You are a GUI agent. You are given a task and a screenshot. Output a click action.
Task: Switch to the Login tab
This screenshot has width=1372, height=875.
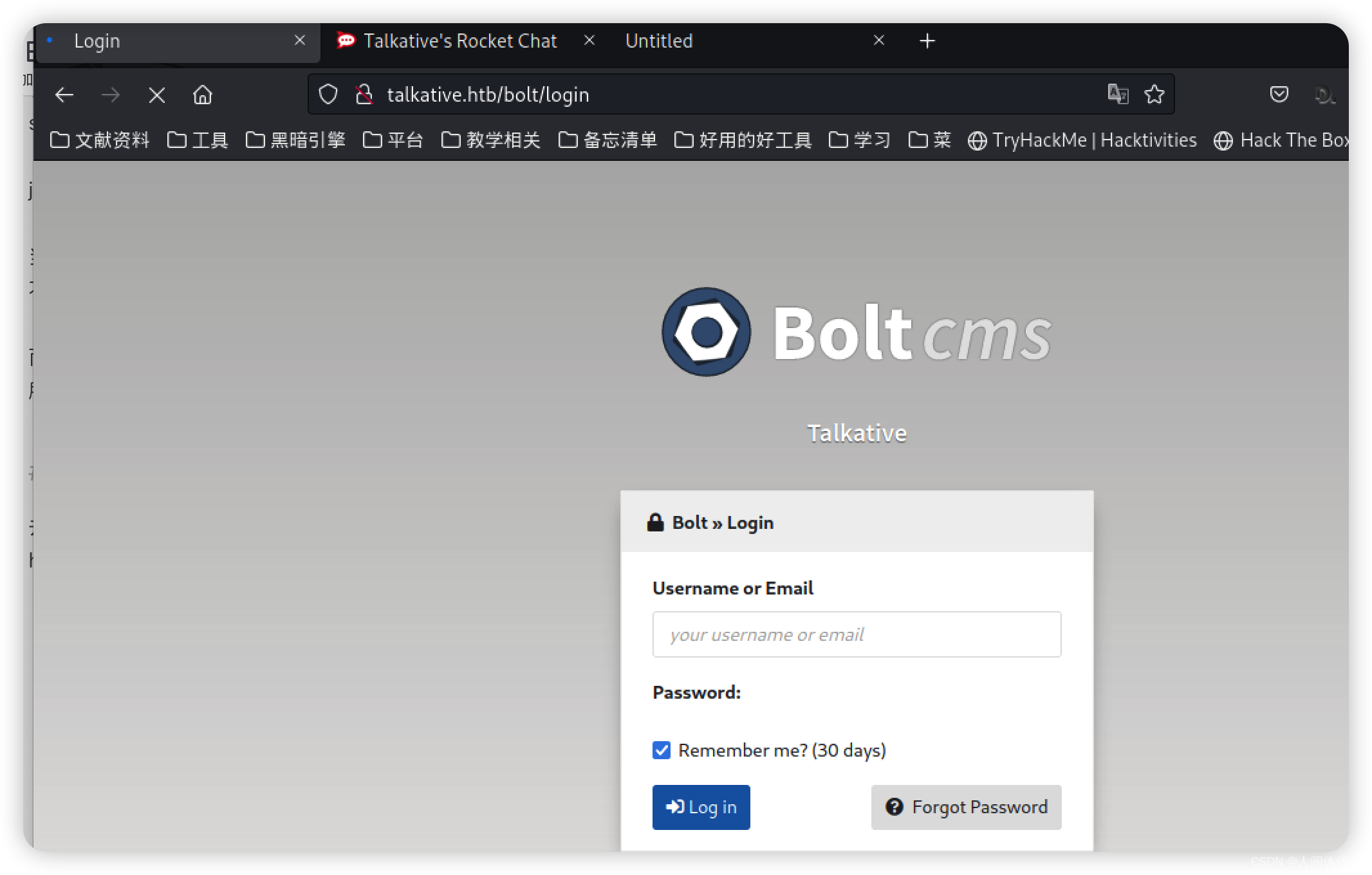177,41
